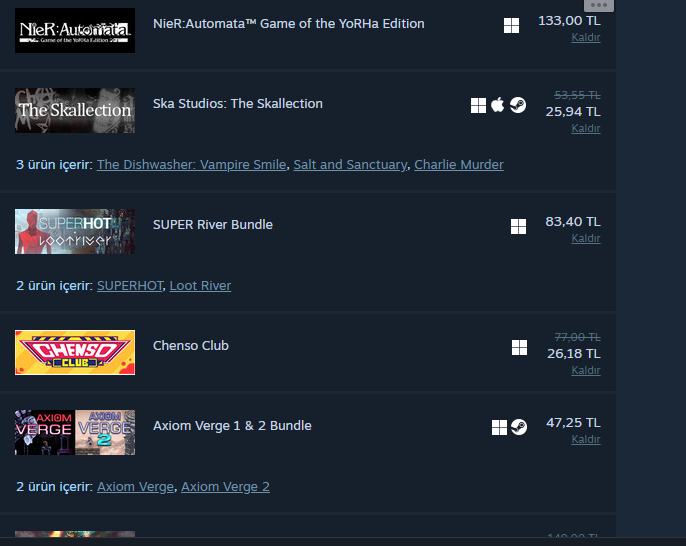The height and width of the screenshot is (546, 686).
Task: Go to Charlie Murder page
Action: (x=459, y=165)
